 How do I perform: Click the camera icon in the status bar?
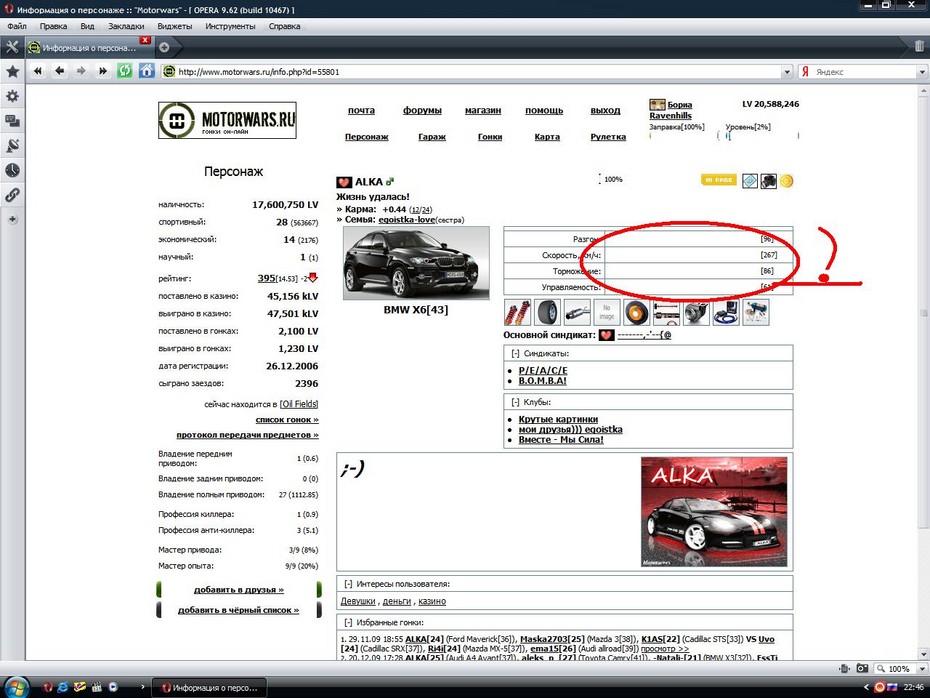(x=862, y=668)
